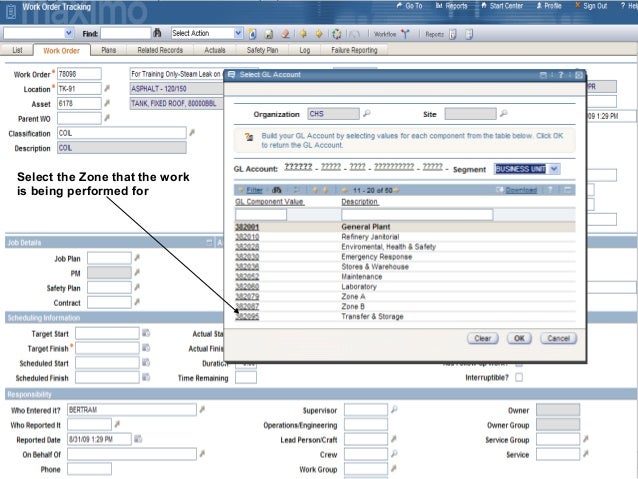Expand the Segment BUSINESS UNIT dropdown
Image resolution: width=638 pixels, height=479 pixels.
click(x=555, y=169)
